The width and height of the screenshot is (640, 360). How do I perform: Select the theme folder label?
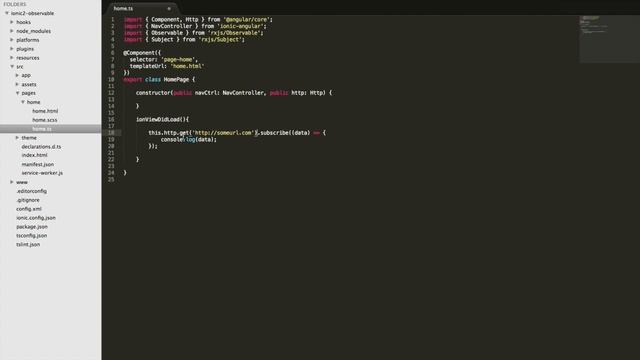tap(29, 138)
